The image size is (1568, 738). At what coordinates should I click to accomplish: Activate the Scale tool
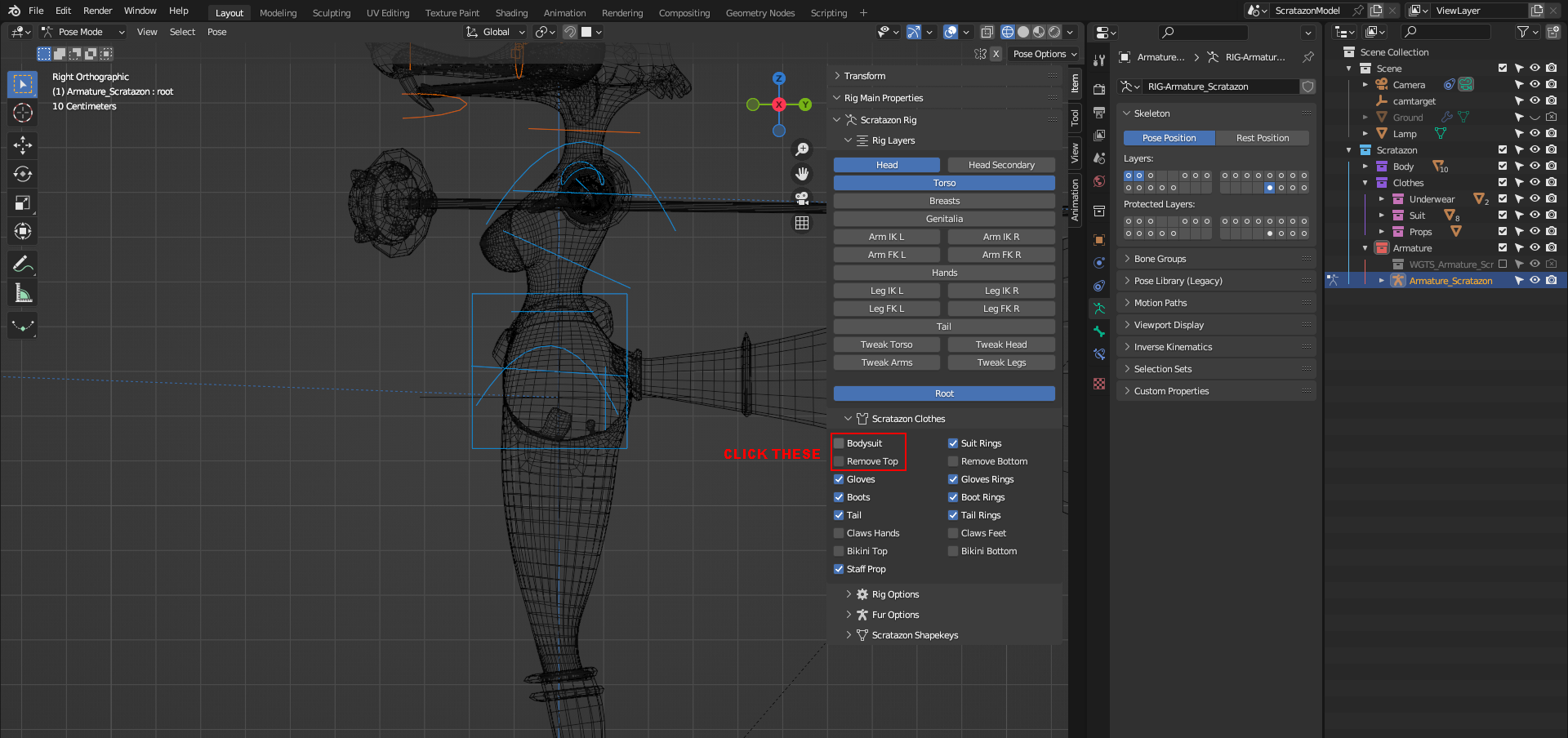click(x=23, y=202)
